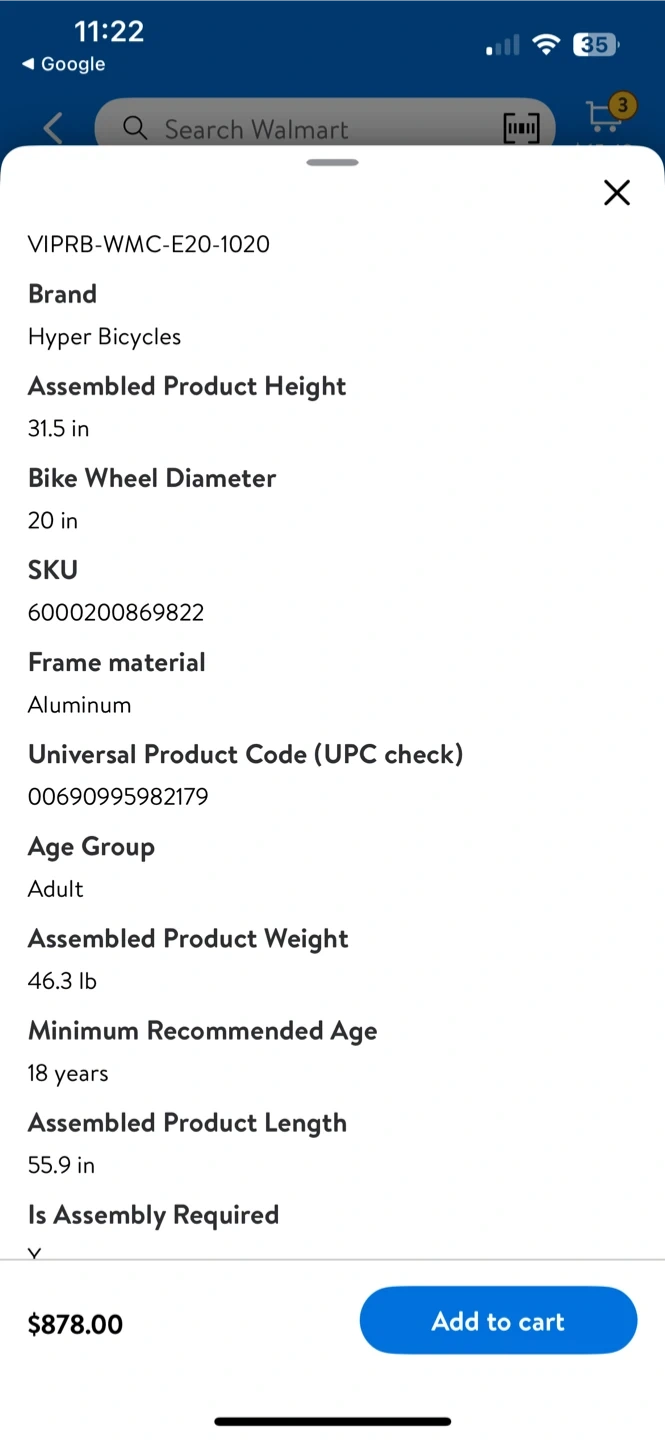665x1440 pixels.
Task: Return to the Google app
Action: click(x=63, y=64)
